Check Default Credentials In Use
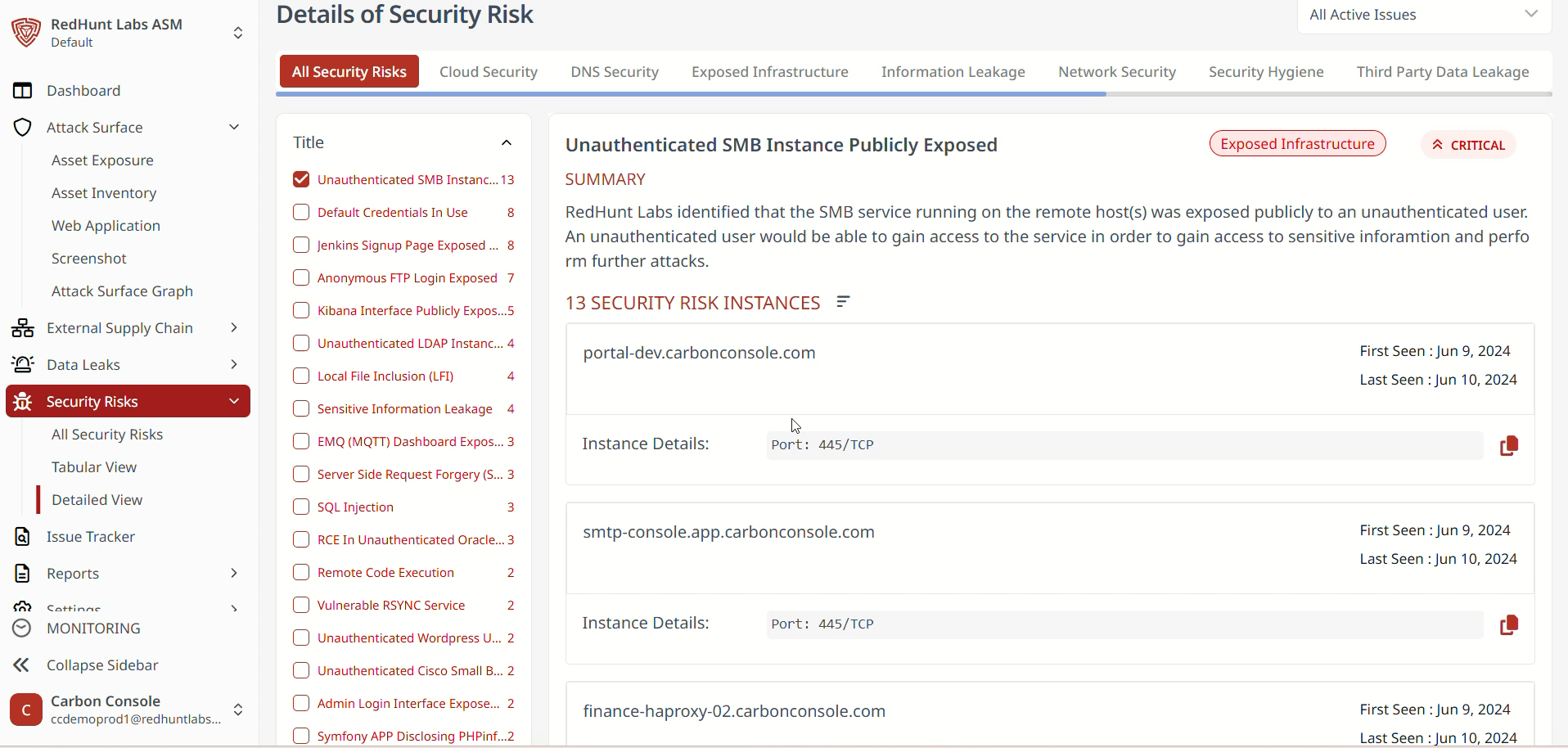Viewport: 1568px width, 748px height. (301, 212)
